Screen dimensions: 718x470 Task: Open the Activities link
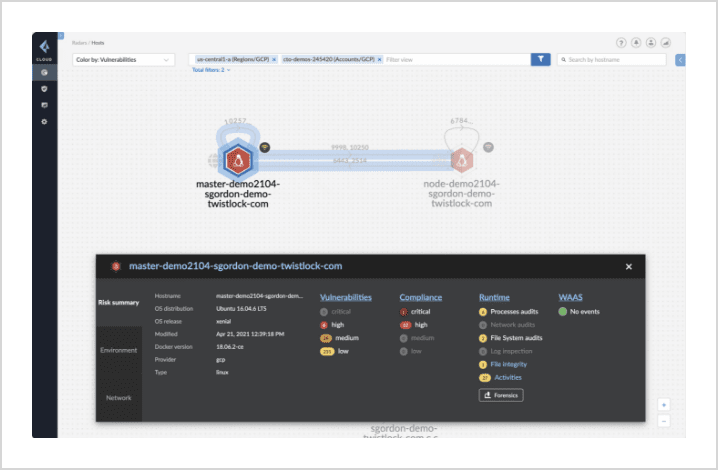click(x=508, y=377)
